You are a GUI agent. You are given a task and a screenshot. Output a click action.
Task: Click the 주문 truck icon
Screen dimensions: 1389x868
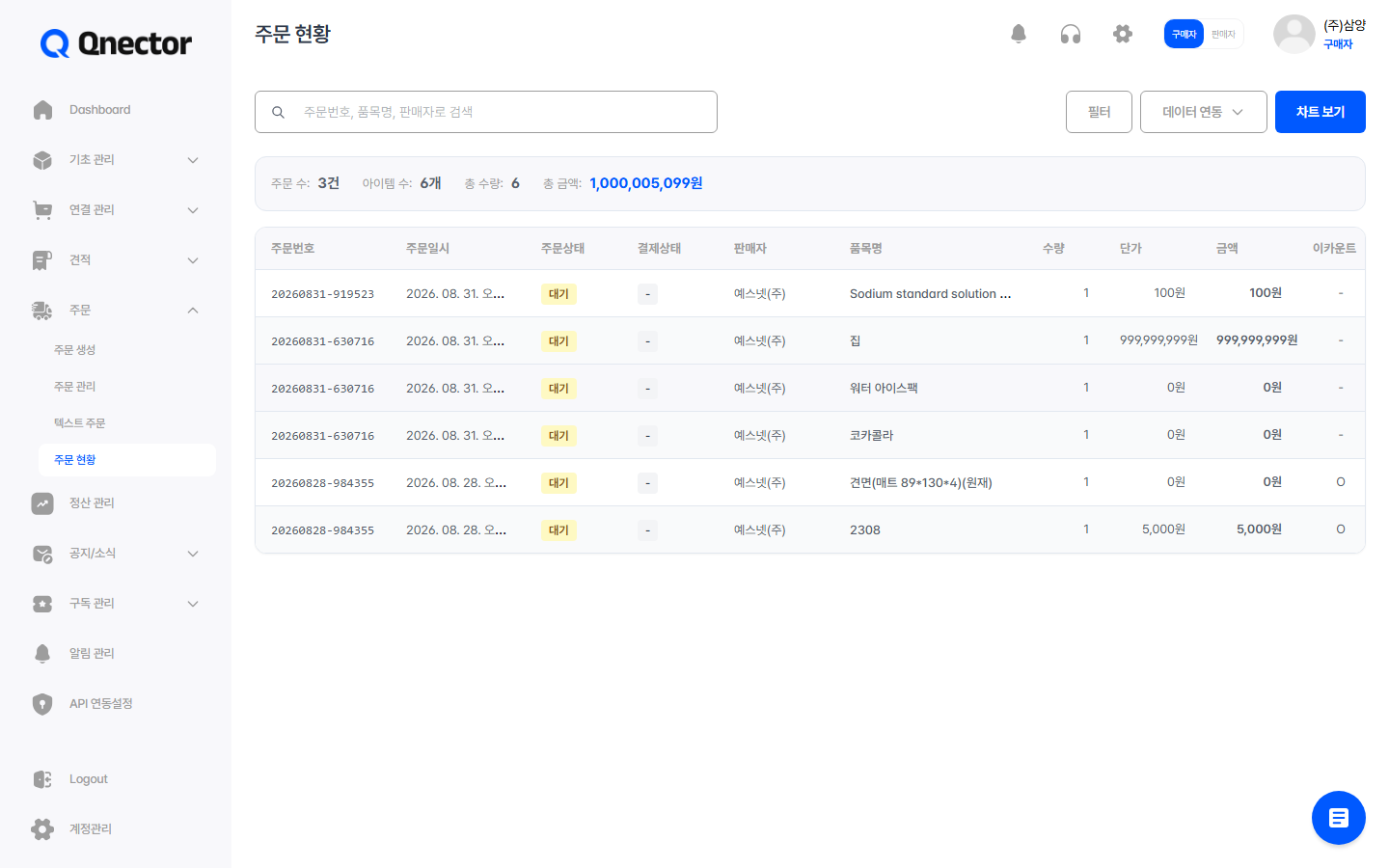point(42,311)
